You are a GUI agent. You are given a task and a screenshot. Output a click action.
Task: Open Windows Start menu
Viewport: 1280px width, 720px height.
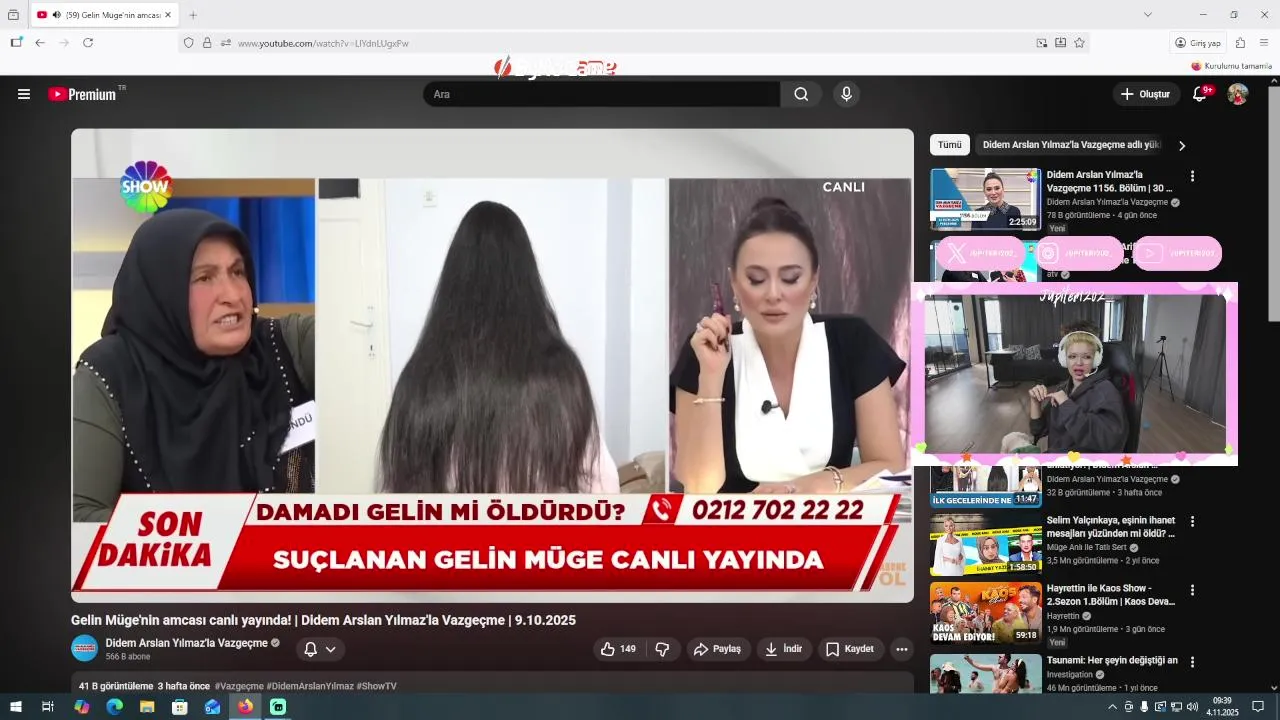[x=17, y=707]
